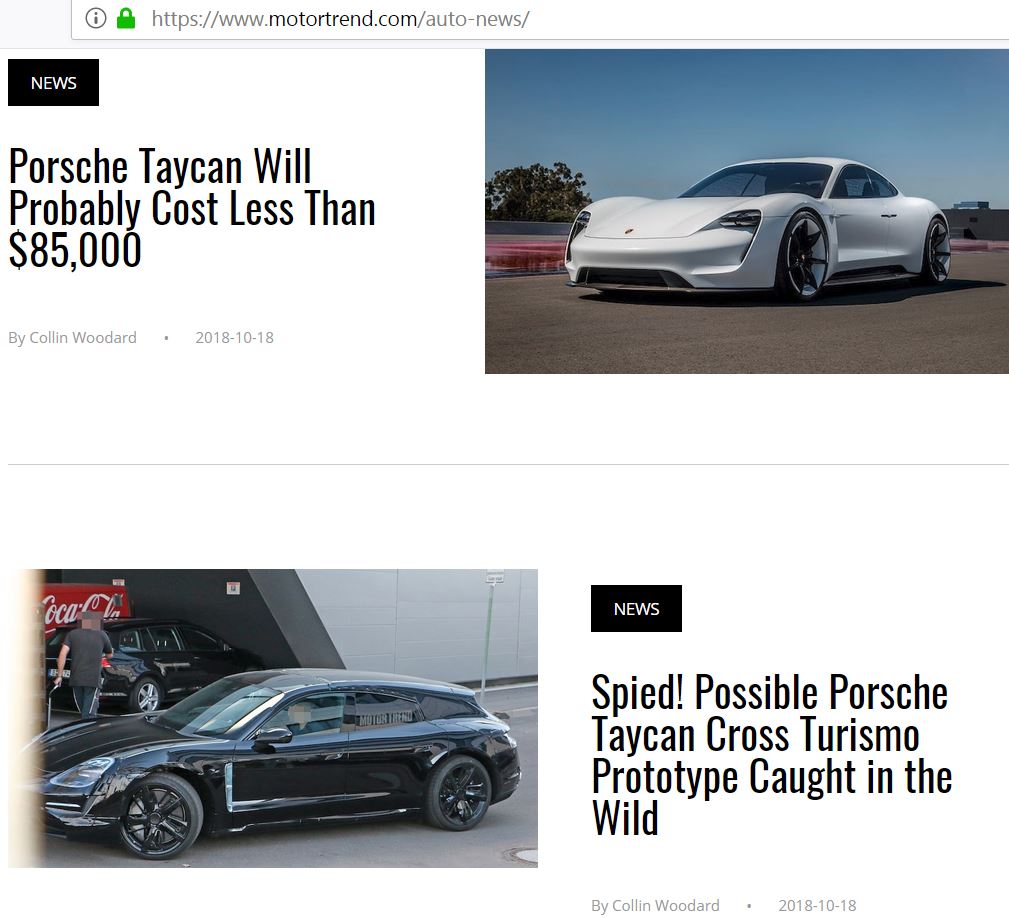This screenshot has width=1009, height=918.
Task: Click the 2018-10-18 date under the Spied article
Action: [x=817, y=906]
